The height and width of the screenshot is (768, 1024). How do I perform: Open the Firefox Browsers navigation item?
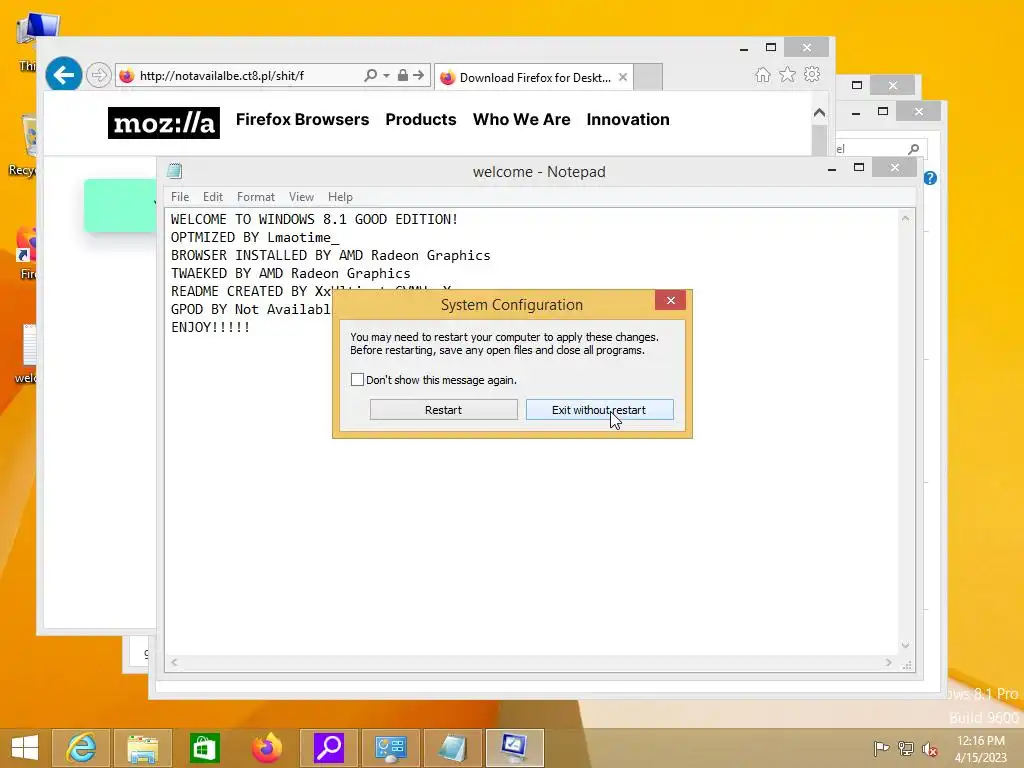(302, 120)
